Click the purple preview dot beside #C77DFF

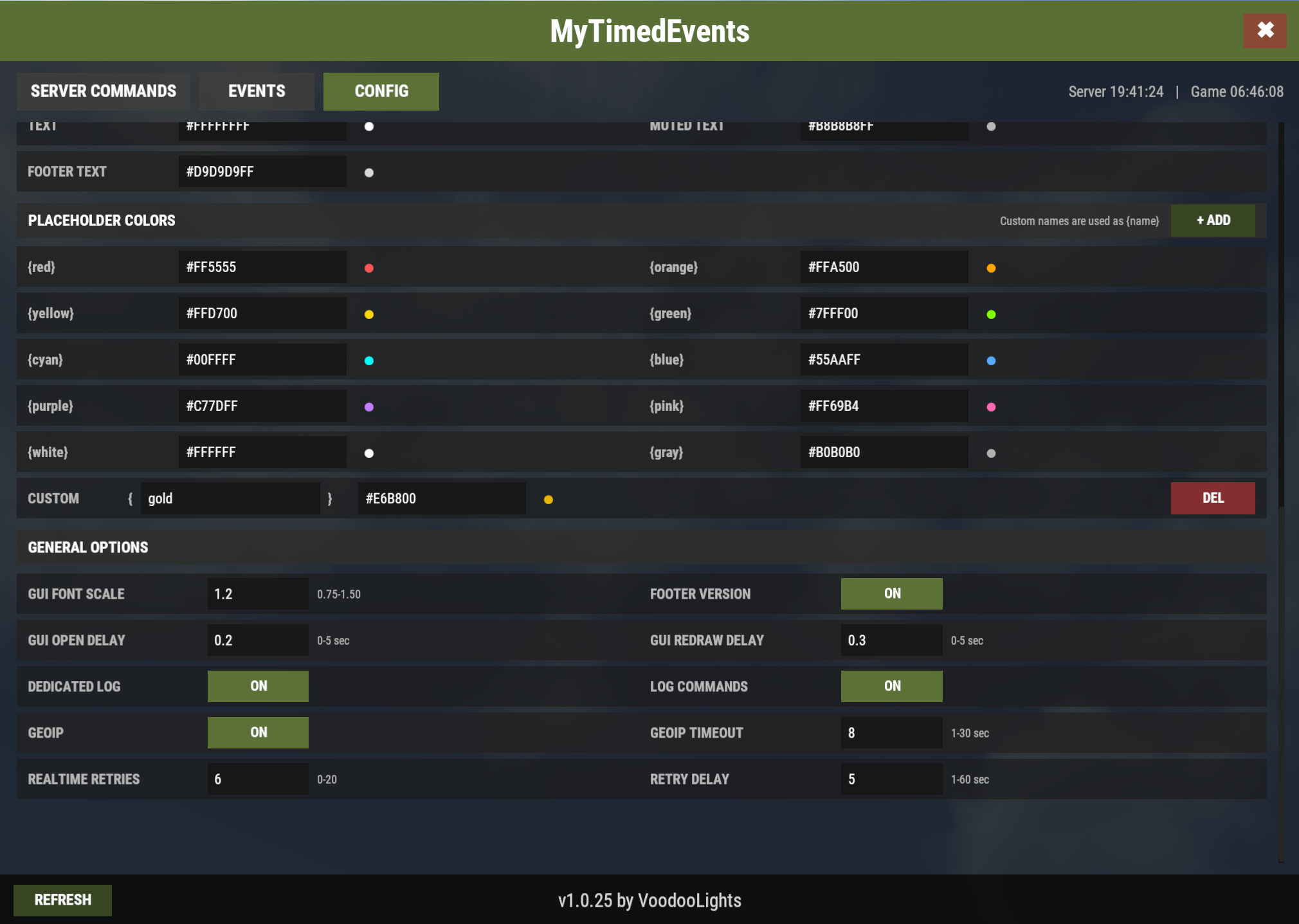click(369, 407)
